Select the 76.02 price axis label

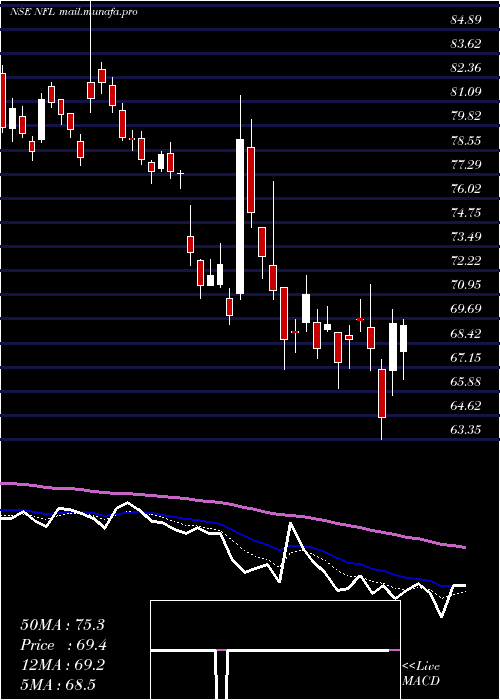466,188
